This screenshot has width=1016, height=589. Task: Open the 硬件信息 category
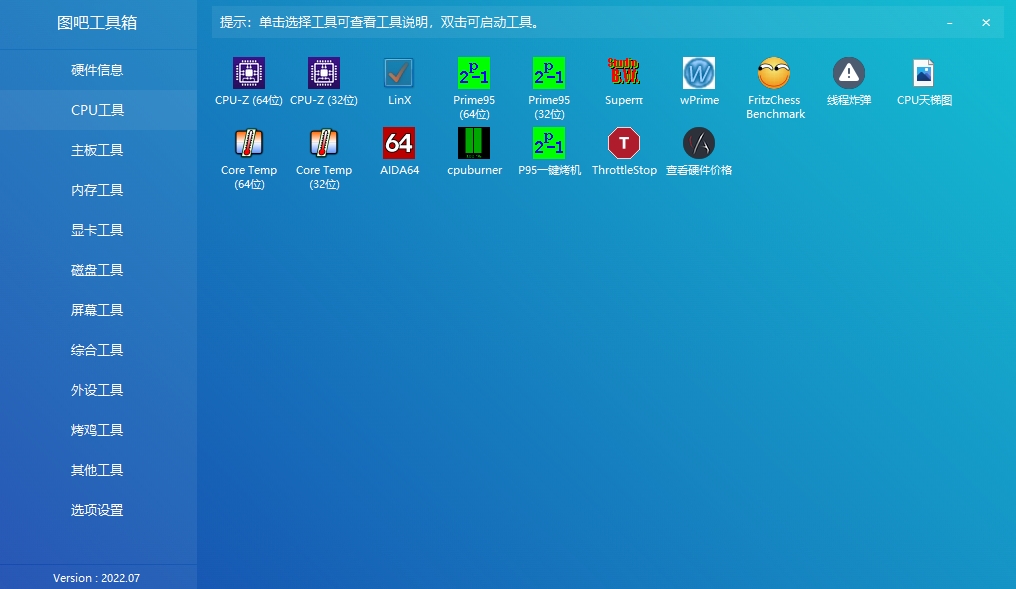98,70
